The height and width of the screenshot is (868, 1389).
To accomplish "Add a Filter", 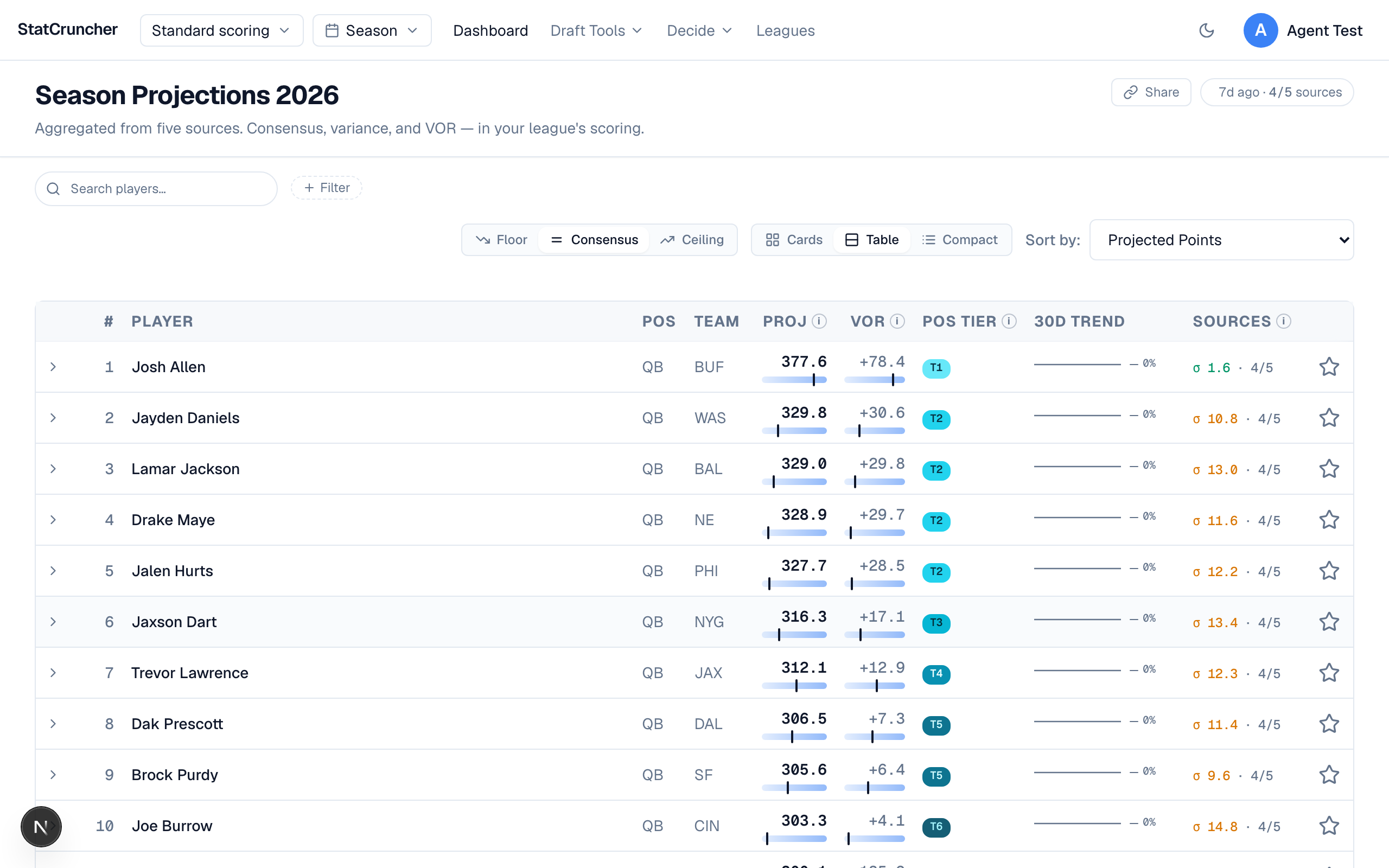I will [x=327, y=188].
